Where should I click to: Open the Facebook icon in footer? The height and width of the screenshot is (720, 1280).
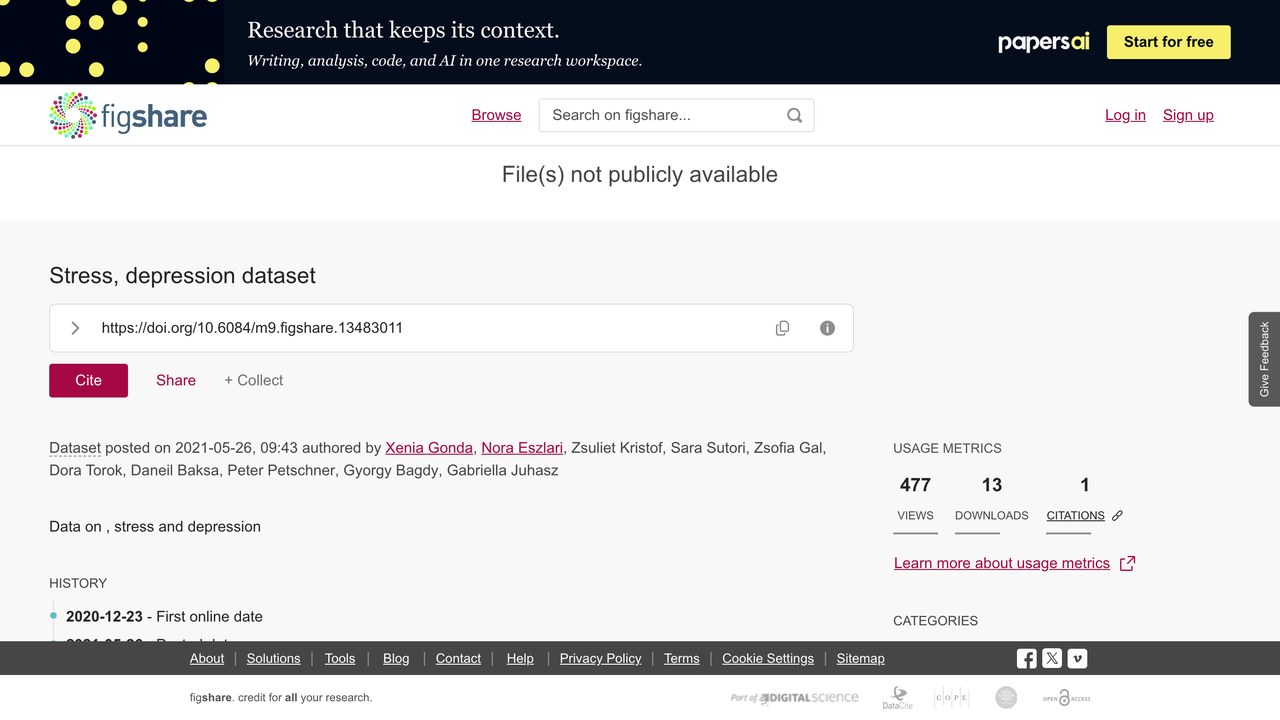coord(1027,658)
